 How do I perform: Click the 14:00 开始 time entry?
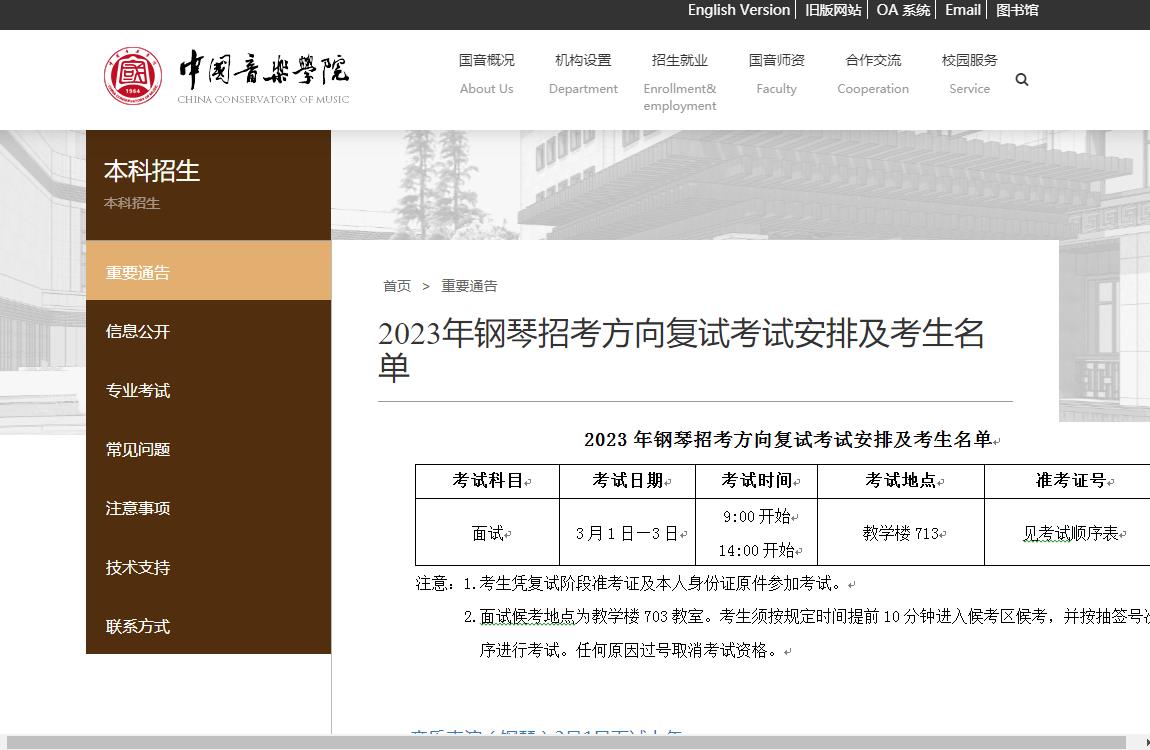(x=757, y=551)
